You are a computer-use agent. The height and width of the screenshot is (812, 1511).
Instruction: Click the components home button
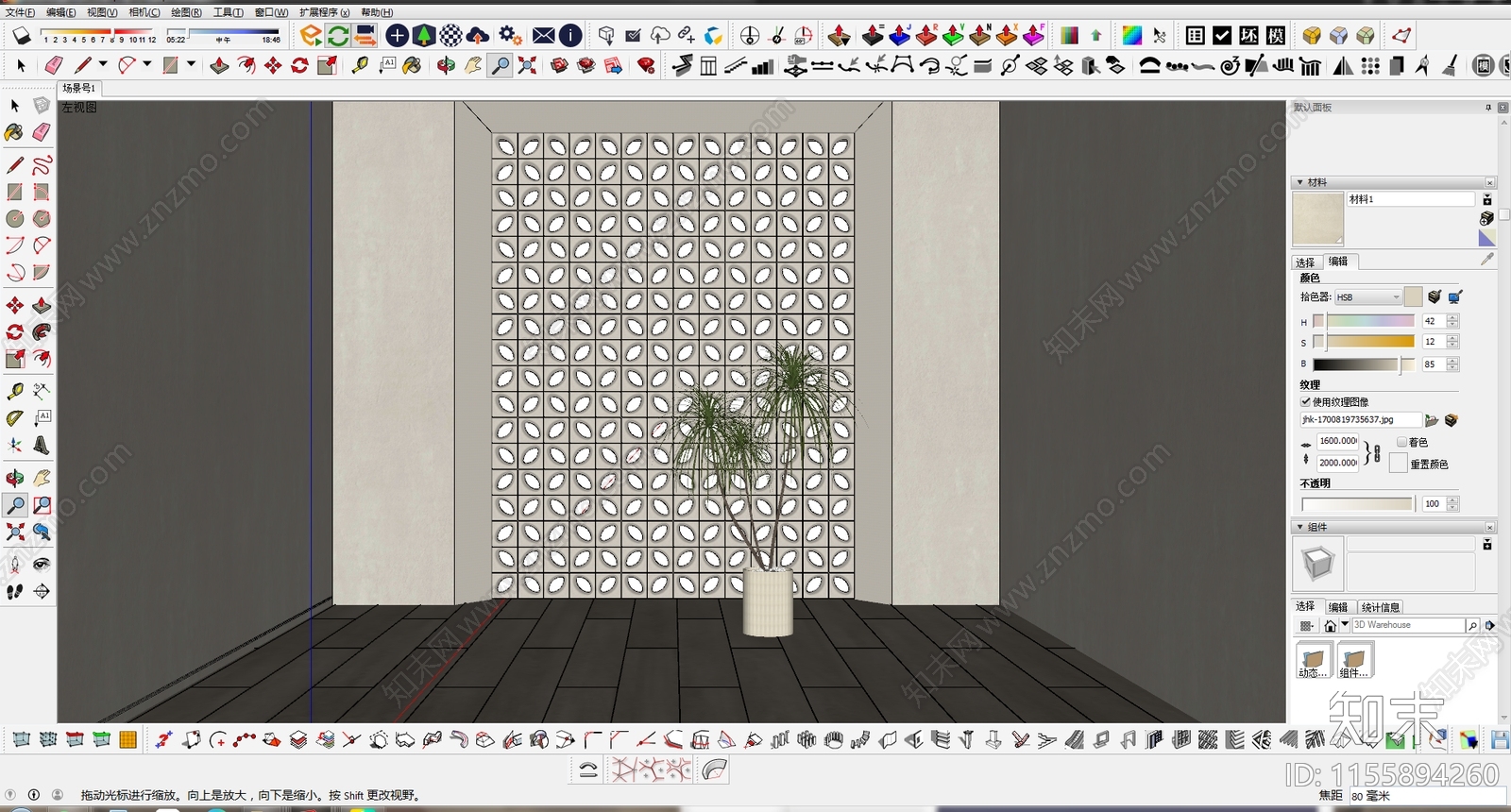pyautogui.click(x=1330, y=625)
